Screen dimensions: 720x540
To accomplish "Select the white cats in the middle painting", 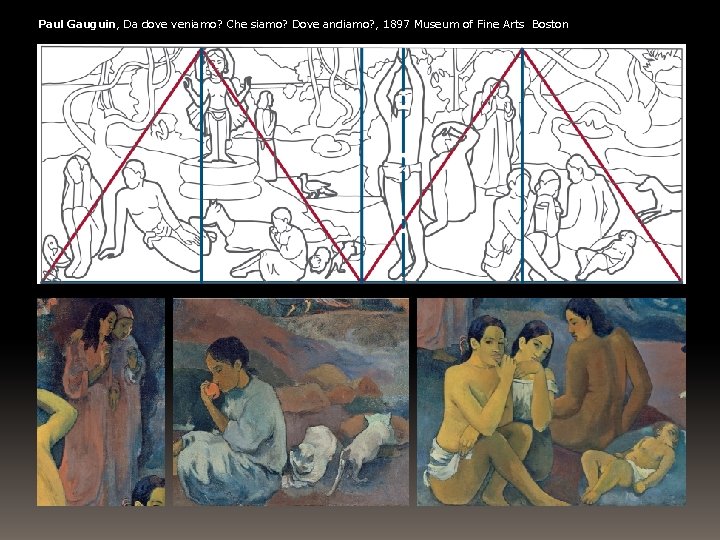I will pyautogui.click(x=342, y=450).
